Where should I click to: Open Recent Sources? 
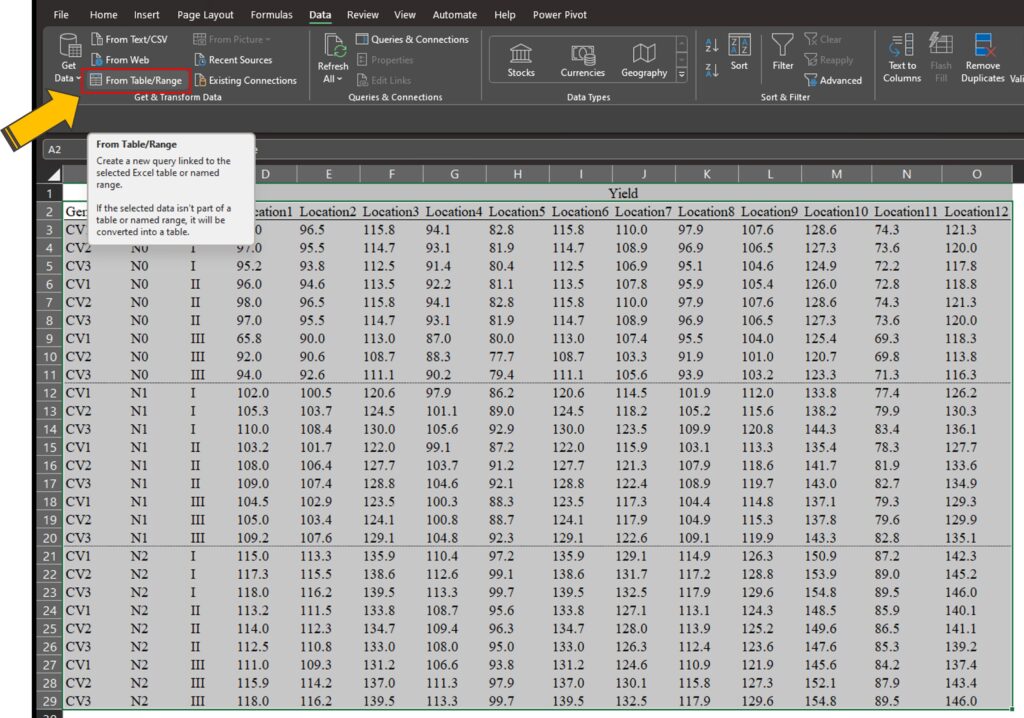coord(239,60)
